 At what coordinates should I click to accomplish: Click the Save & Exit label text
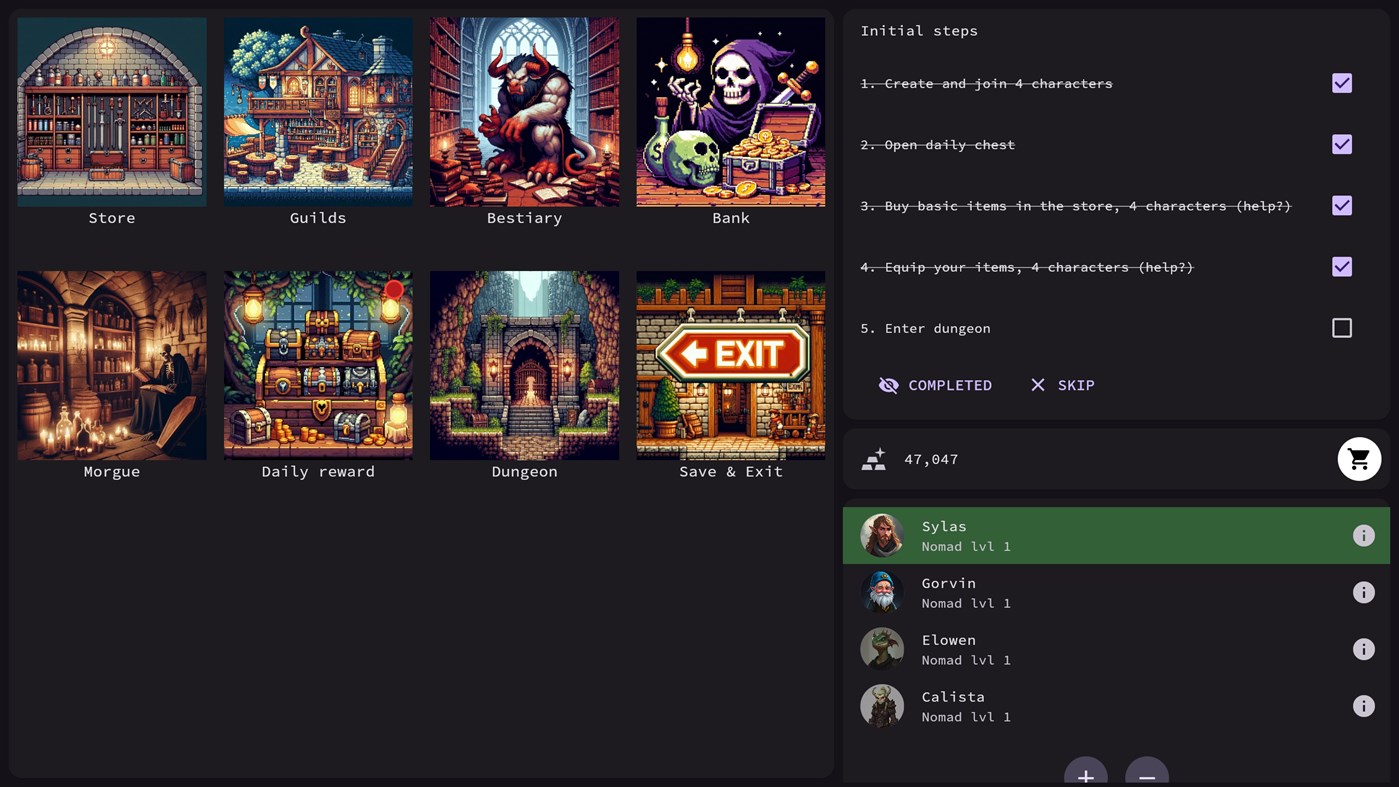(731, 471)
